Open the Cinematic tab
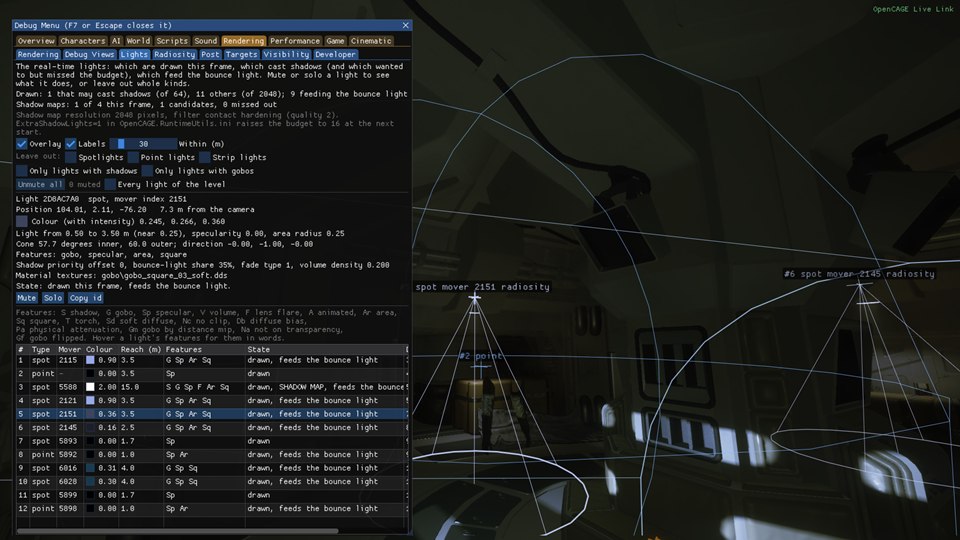This screenshot has width=960, height=540. click(371, 41)
